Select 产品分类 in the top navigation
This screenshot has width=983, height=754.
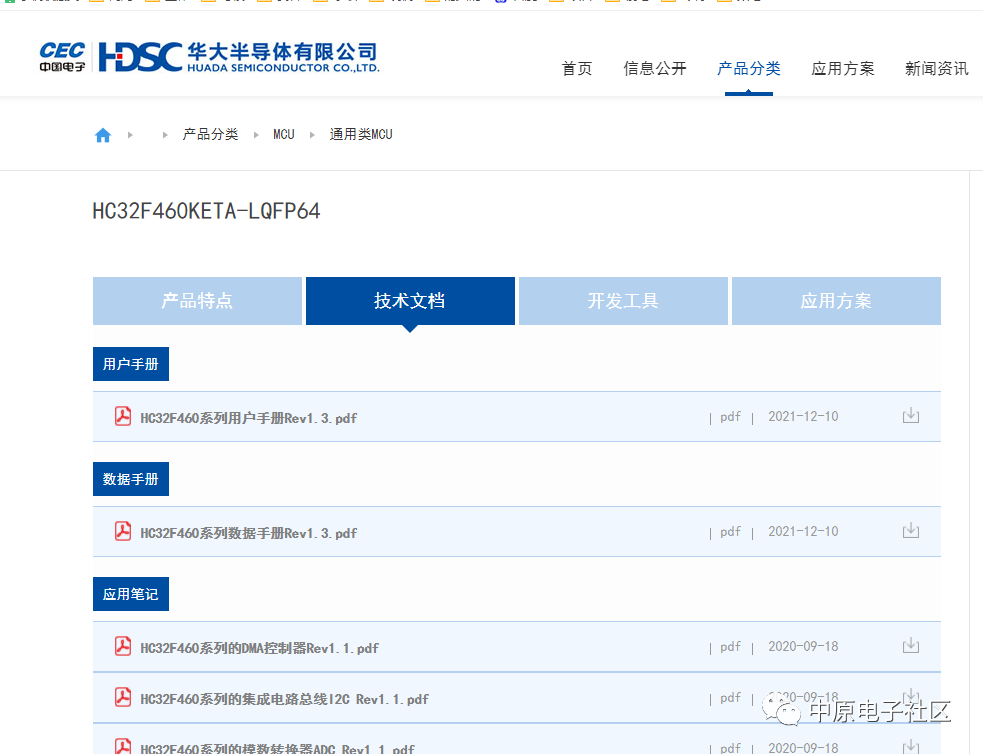click(x=749, y=68)
